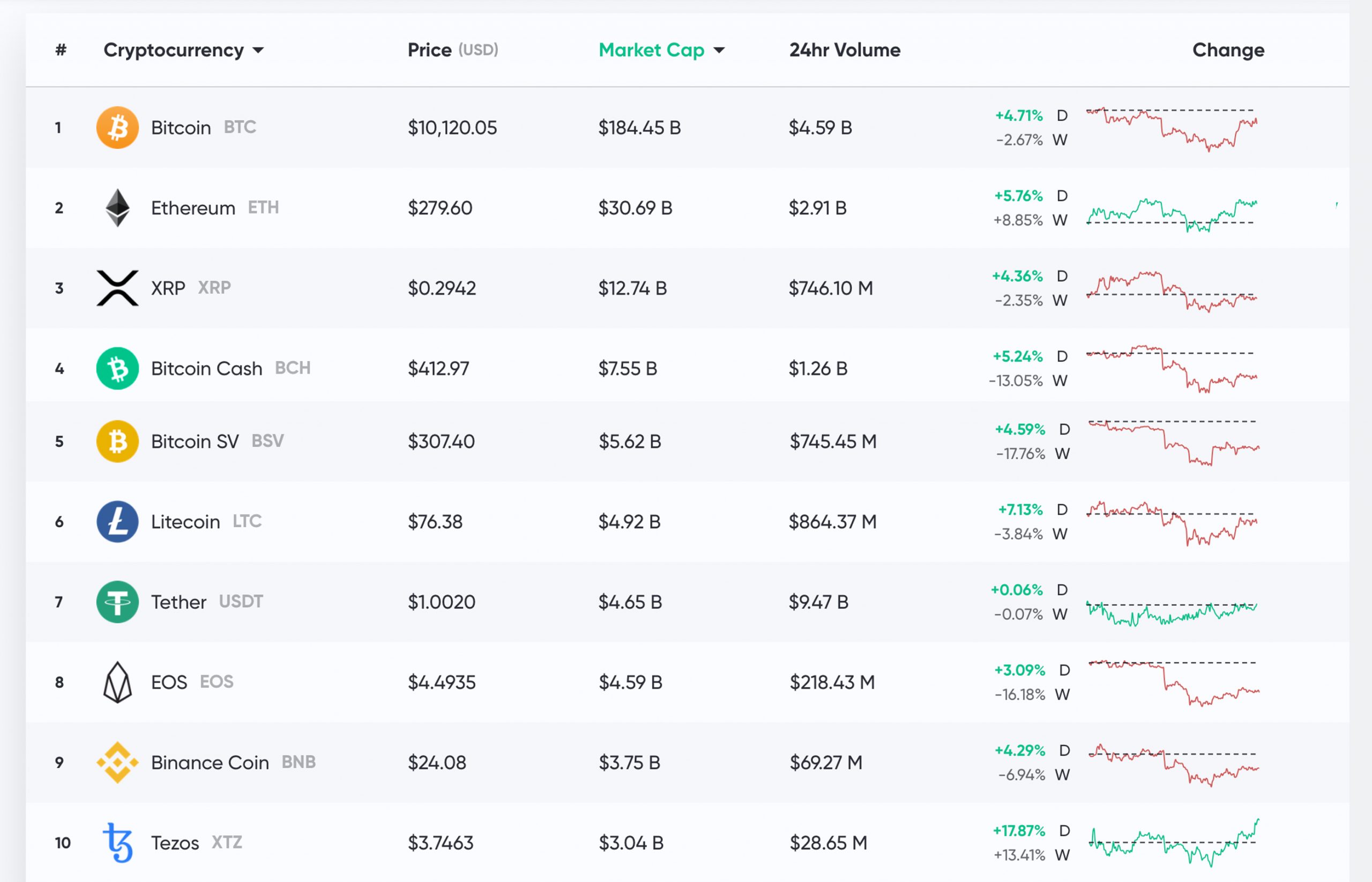Screen dimensions: 1372x882
Task: Click the Tezos sparkline chart
Action: [x=1173, y=842]
